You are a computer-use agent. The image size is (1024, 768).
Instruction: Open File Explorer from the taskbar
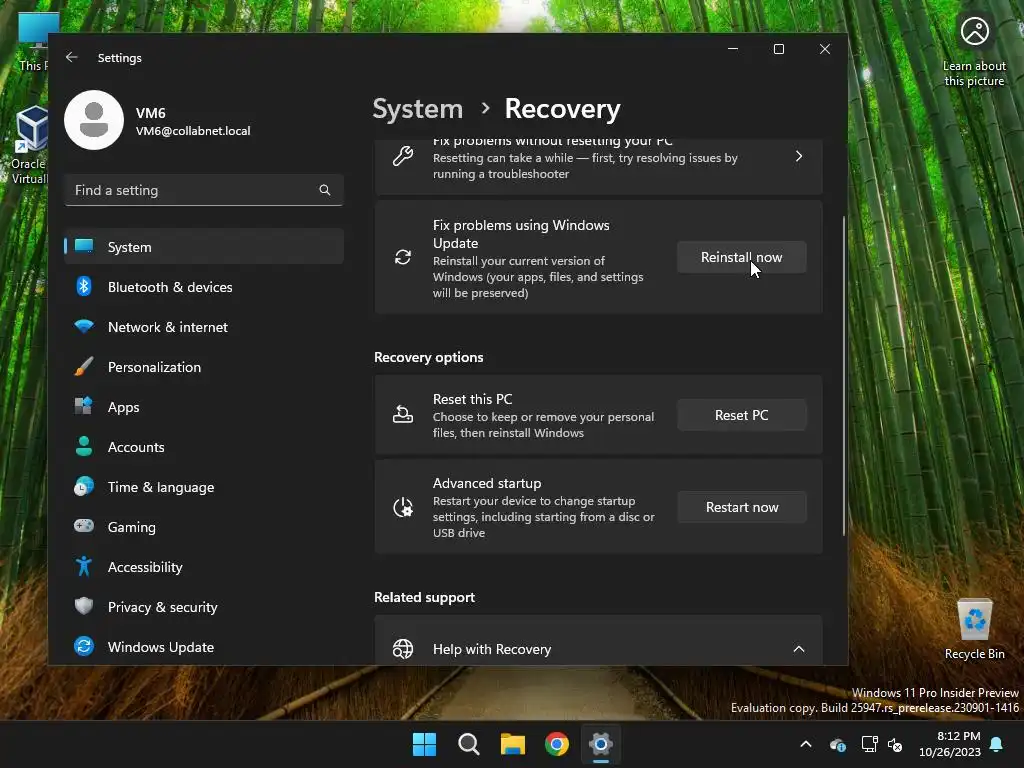(513, 744)
